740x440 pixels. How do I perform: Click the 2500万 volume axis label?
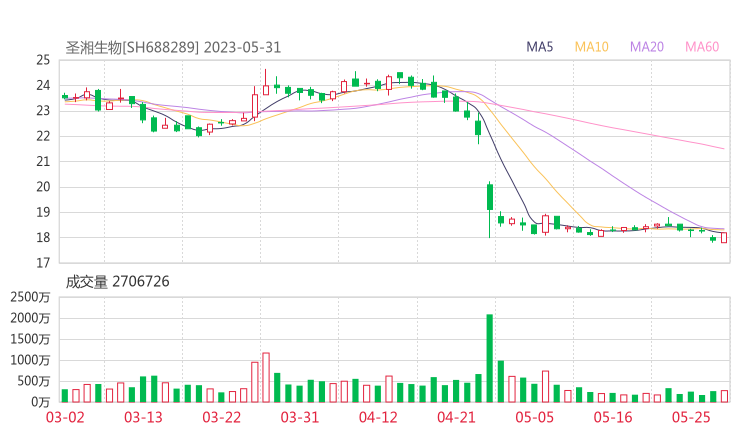coord(30,297)
